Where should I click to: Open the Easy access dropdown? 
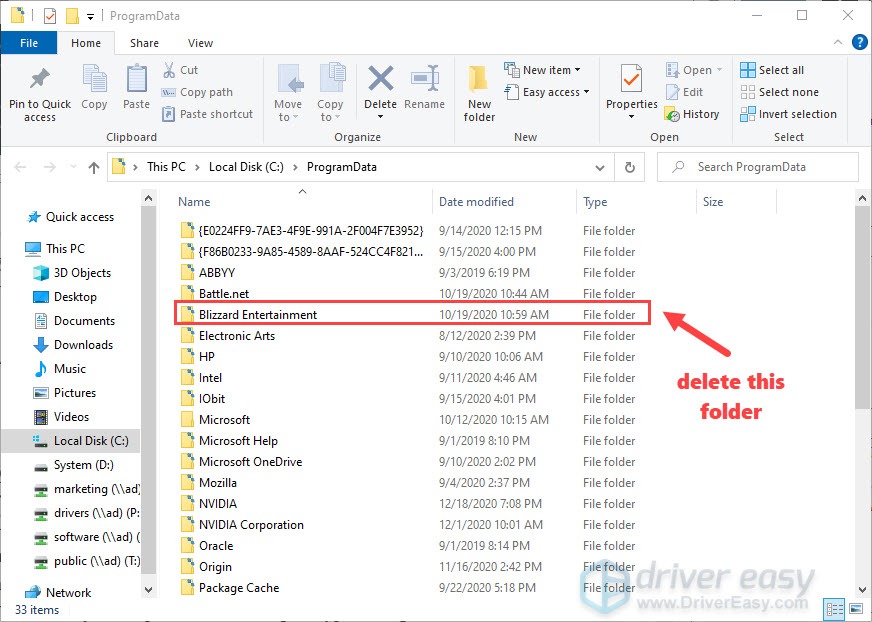click(546, 92)
